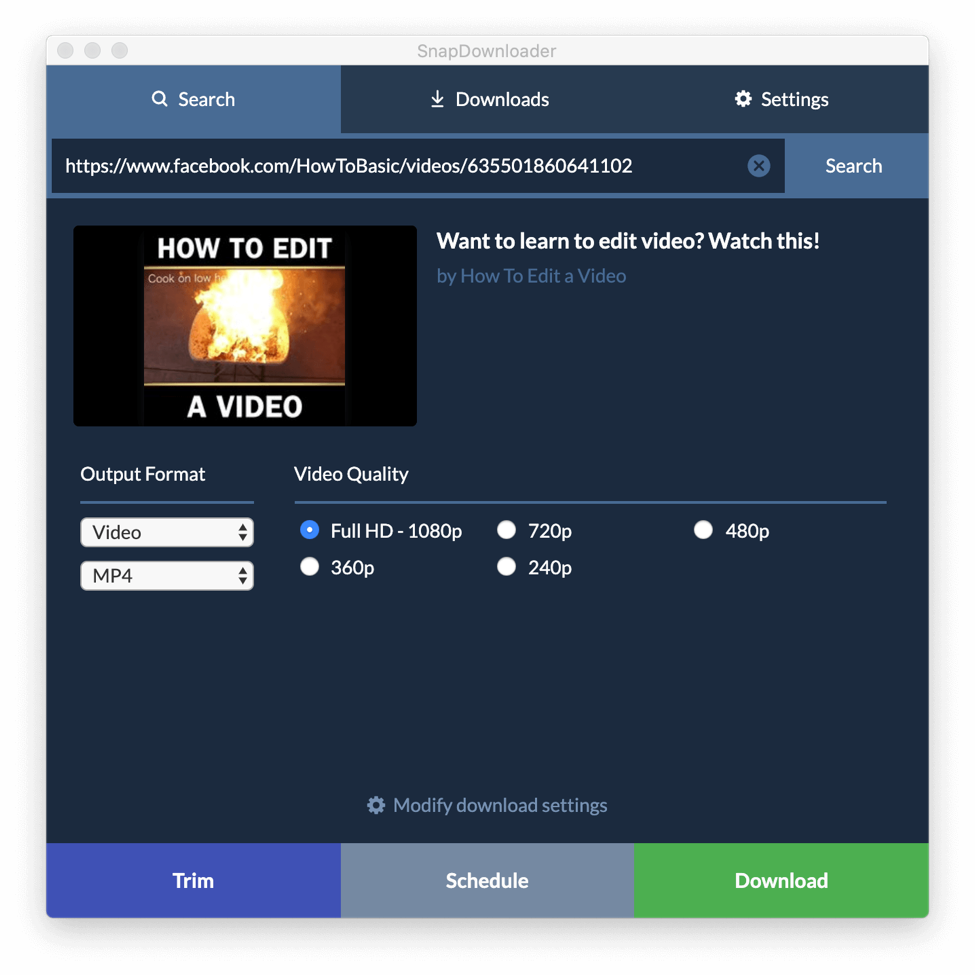Open the Settings tab
Screen dimensions: 975x975
(782, 99)
